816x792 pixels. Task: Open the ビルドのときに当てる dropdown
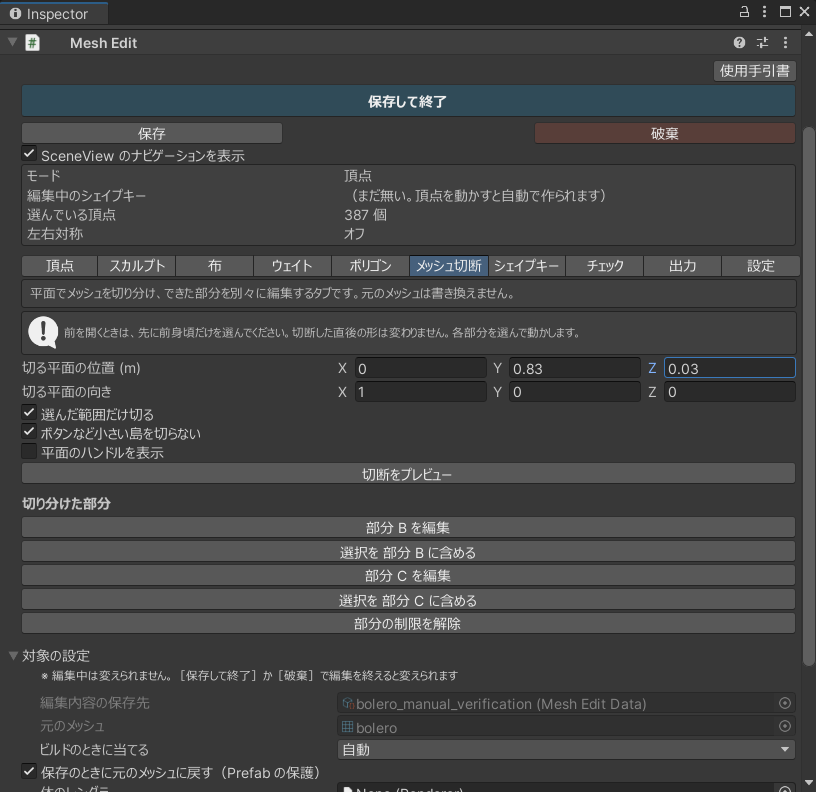pos(566,750)
